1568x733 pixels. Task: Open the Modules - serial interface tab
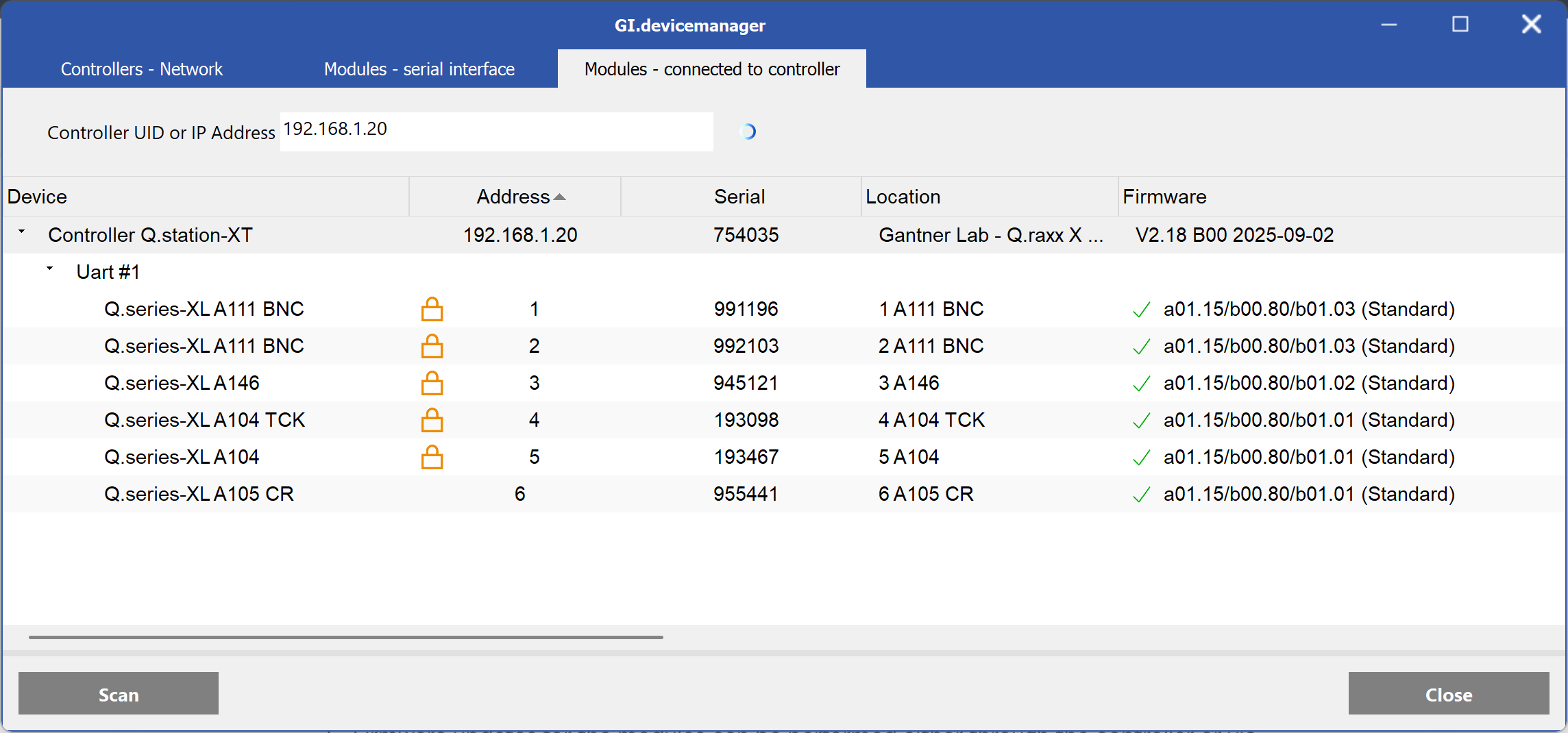click(419, 69)
